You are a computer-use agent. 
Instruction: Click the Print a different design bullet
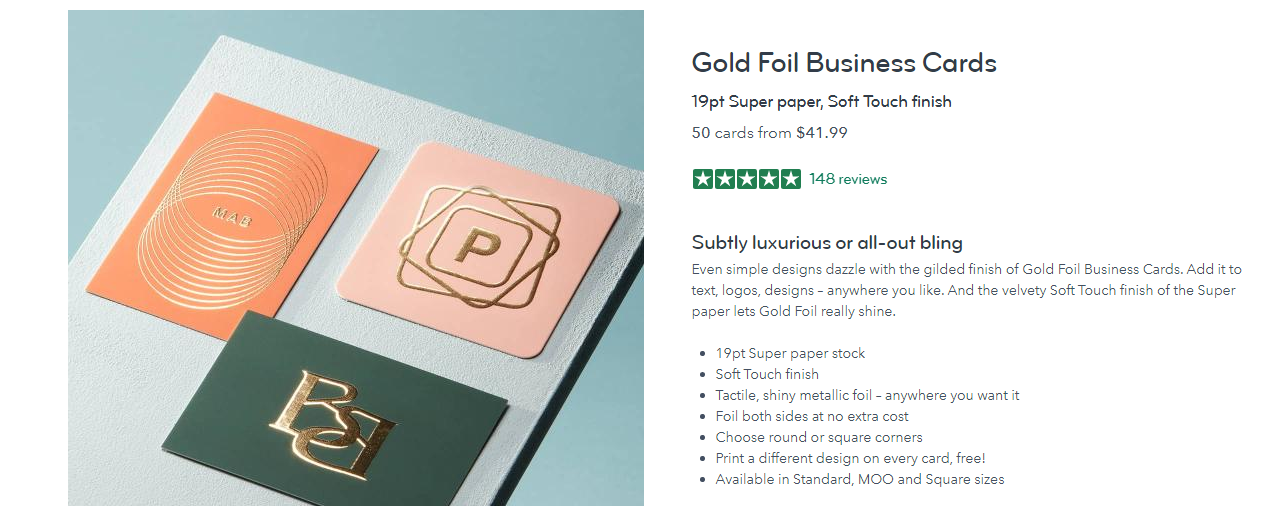click(x=850, y=458)
